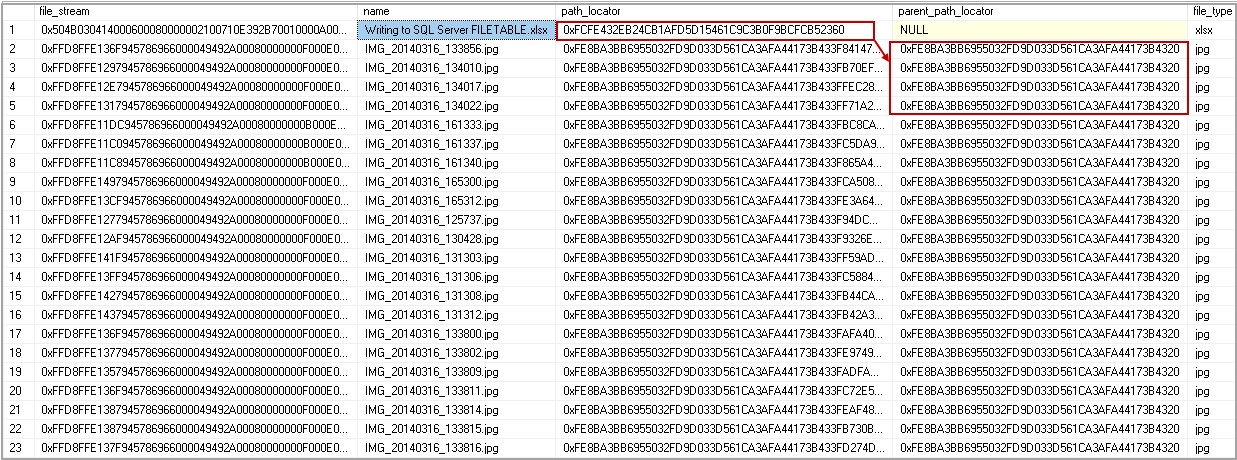
Task: Select the parent_path_locator column header
Action: tap(1040, 11)
